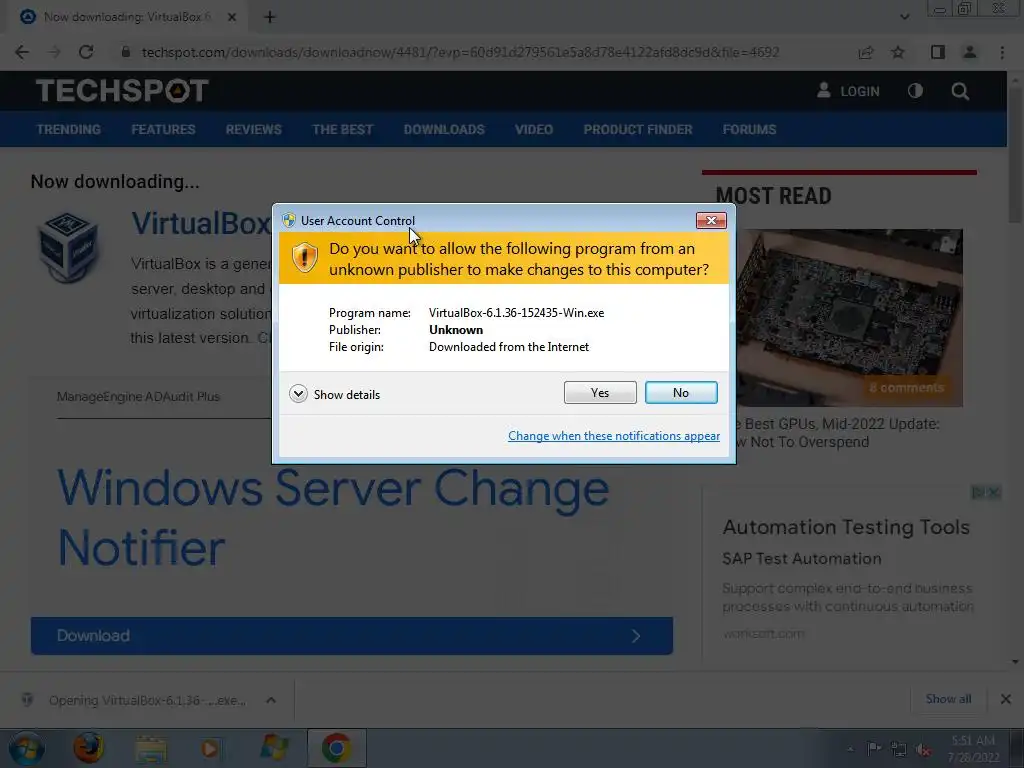Expand Show details chevron in UAC dialog
This screenshot has width=1024, height=768.
(298, 394)
